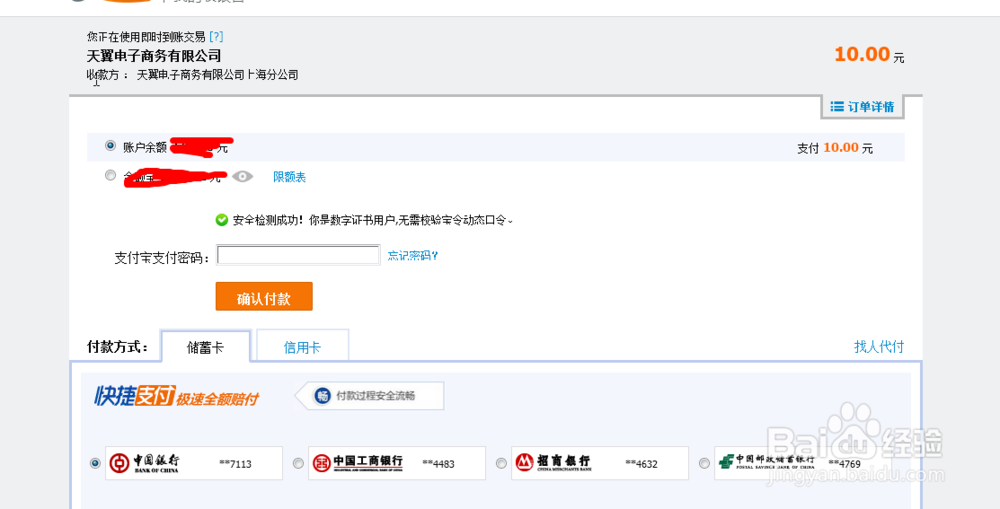Click the 中国邮政储蓄银行 logo card
This screenshot has height=509, width=1000.
coord(802,463)
